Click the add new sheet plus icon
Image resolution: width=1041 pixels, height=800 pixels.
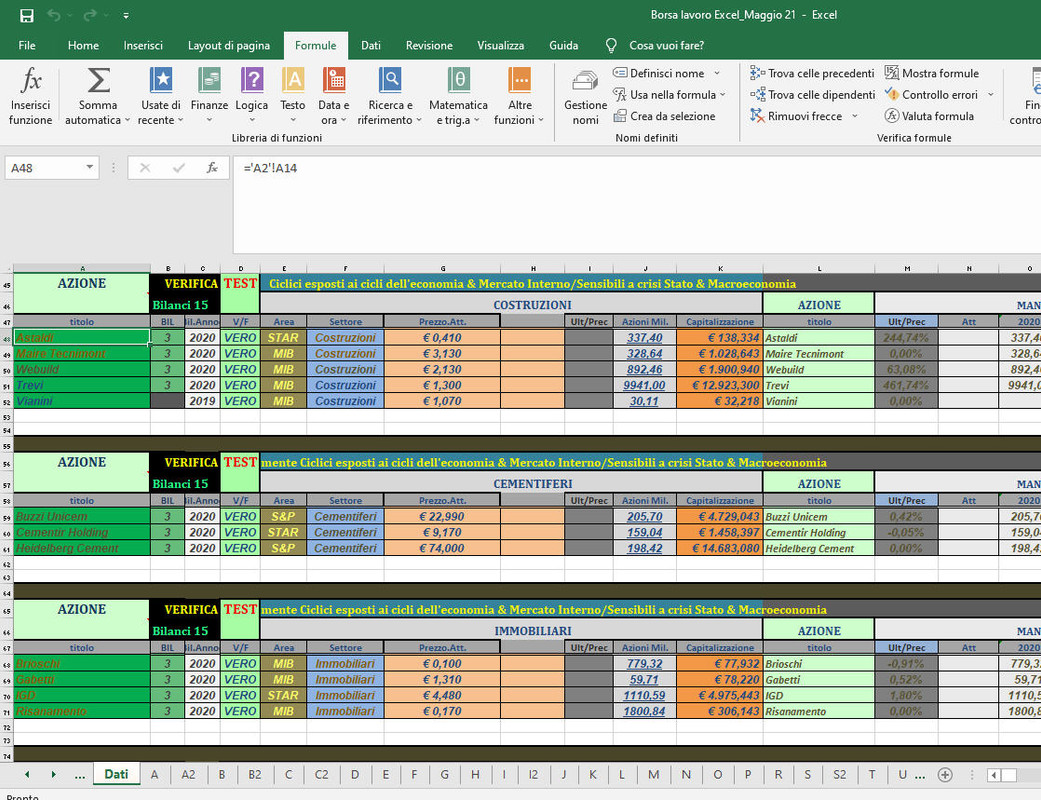pos(945,775)
